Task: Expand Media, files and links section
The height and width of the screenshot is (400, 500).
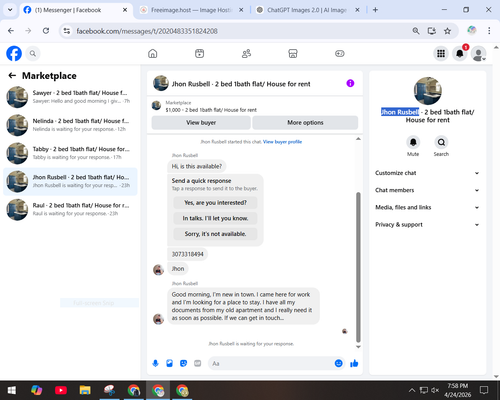Action: [427, 207]
